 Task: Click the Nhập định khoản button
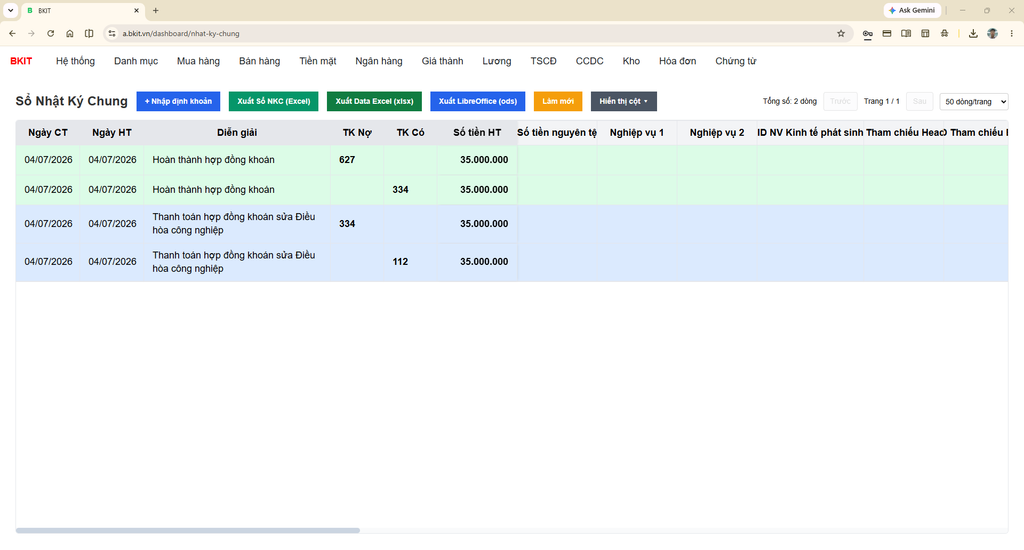(178, 101)
